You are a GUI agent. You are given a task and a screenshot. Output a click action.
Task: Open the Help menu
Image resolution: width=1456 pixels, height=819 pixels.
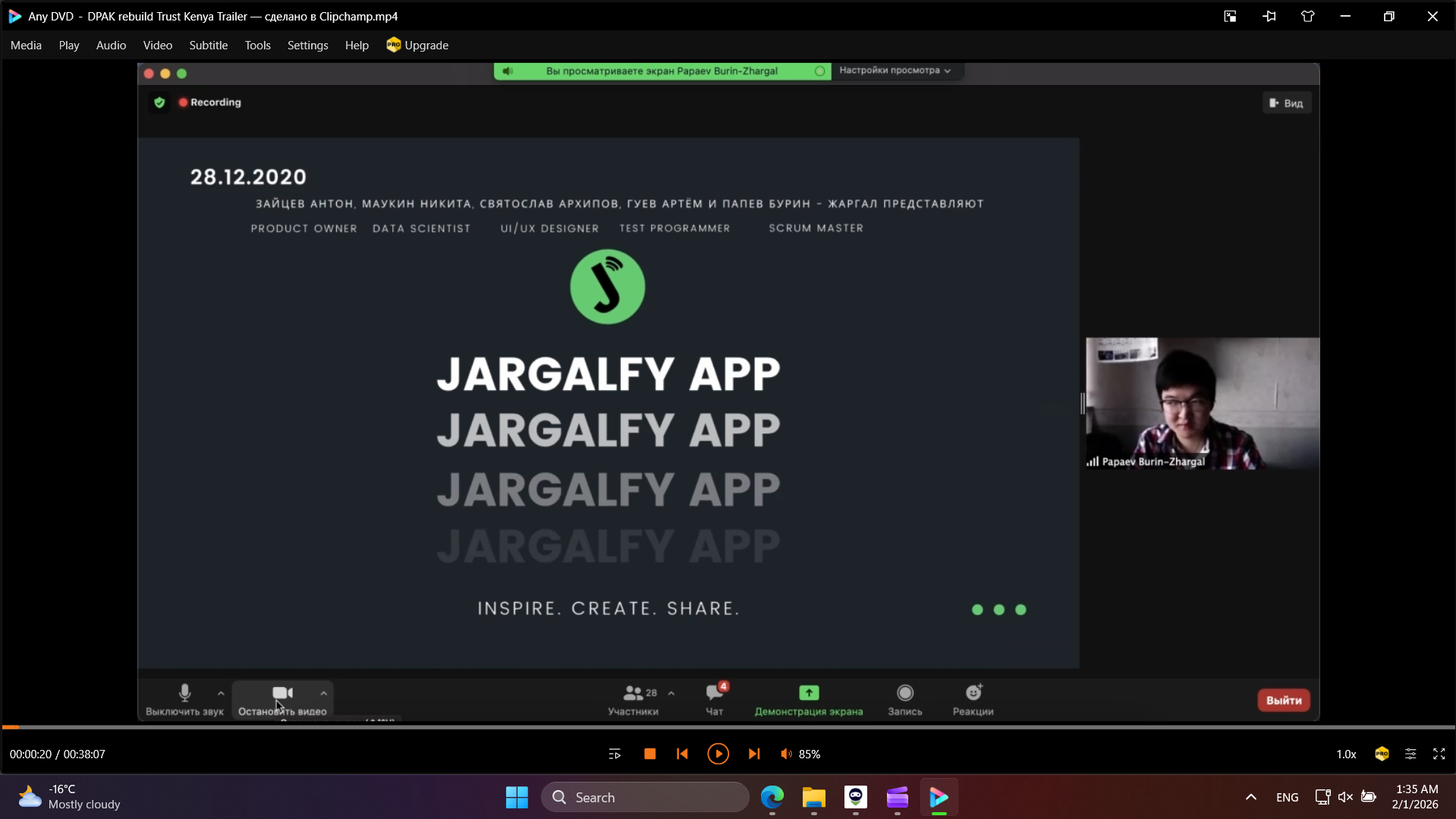pyautogui.click(x=357, y=46)
